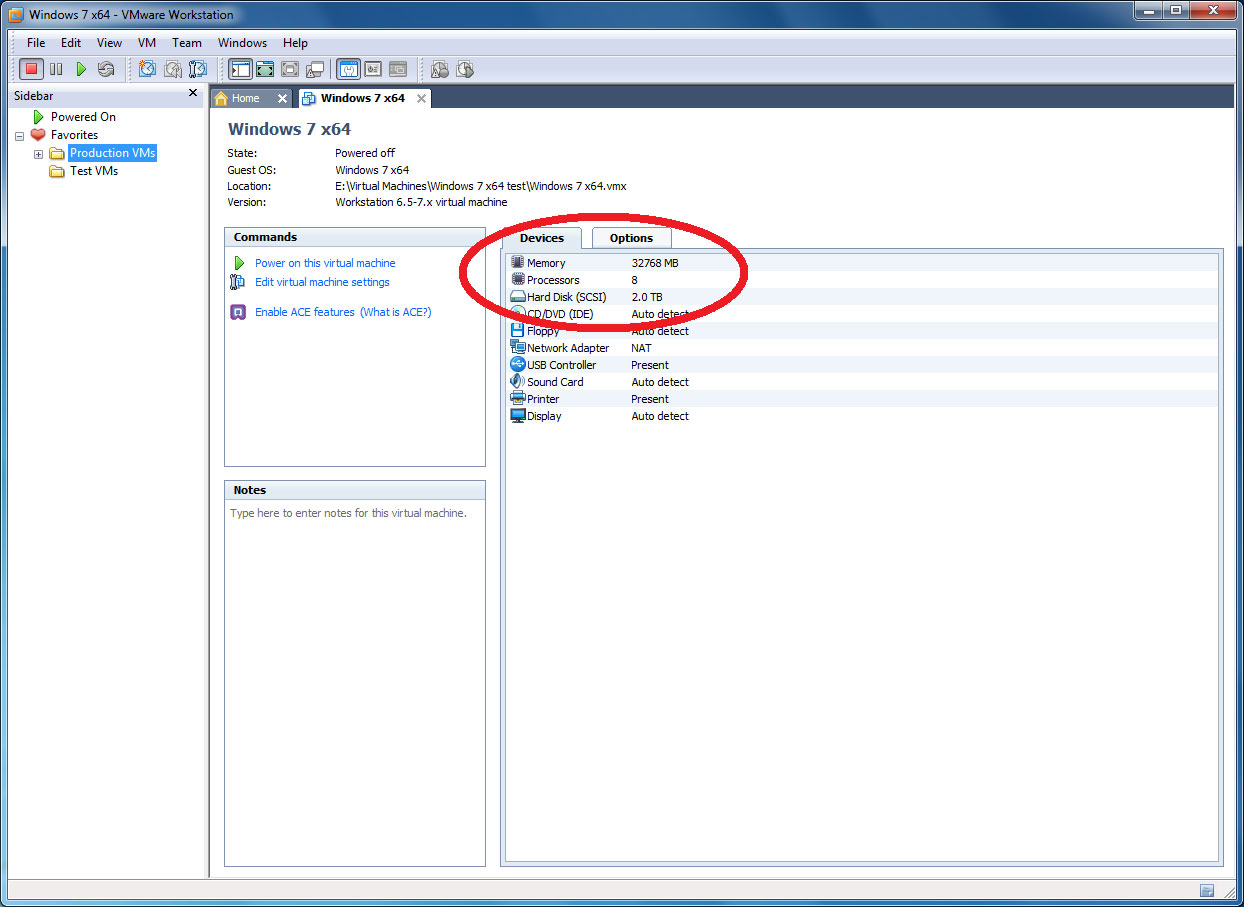Open Edit virtual machine settings

(321, 282)
